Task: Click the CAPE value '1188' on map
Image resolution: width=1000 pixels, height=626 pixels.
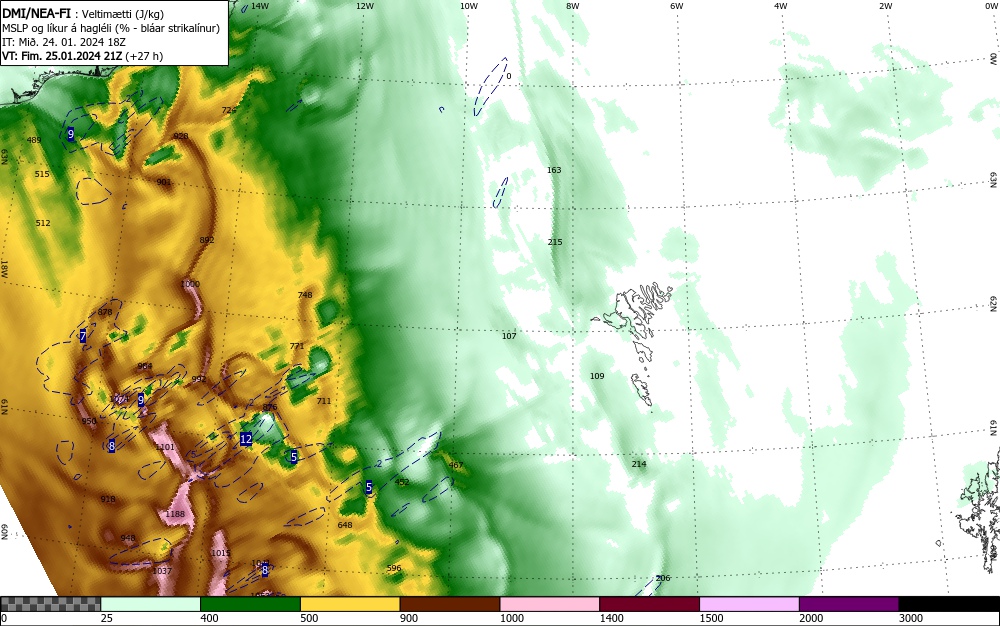Action: (x=175, y=514)
